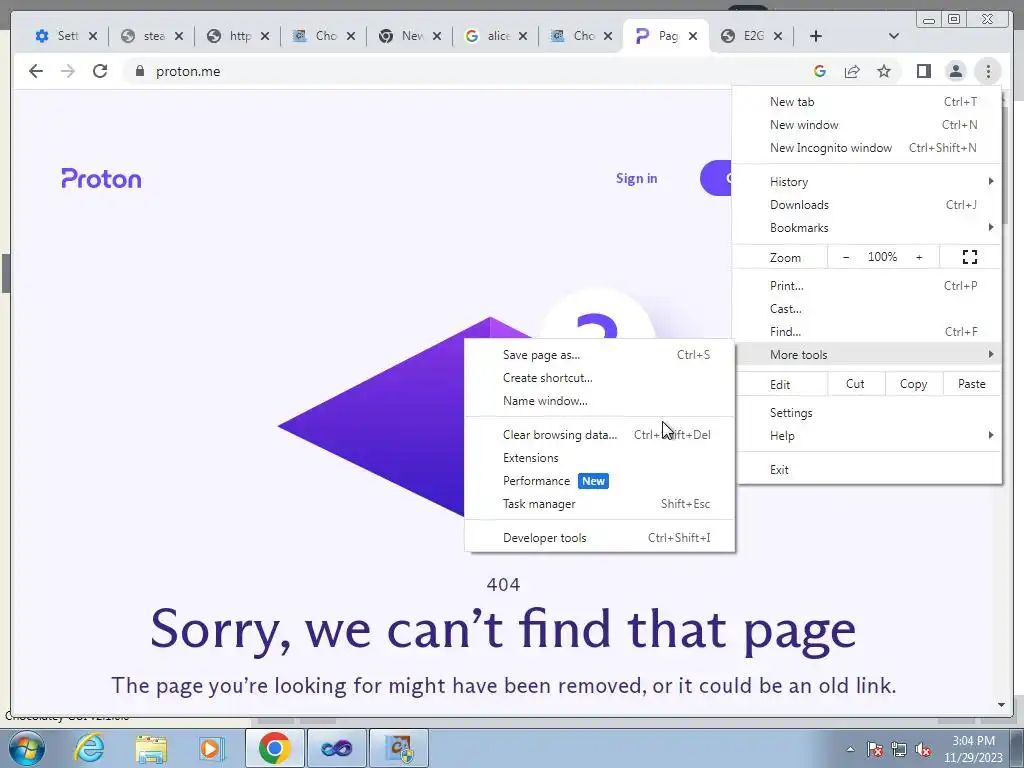Screen dimensions: 1024x768
Task: Click the Google icon in address bar
Action: tap(820, 71)
